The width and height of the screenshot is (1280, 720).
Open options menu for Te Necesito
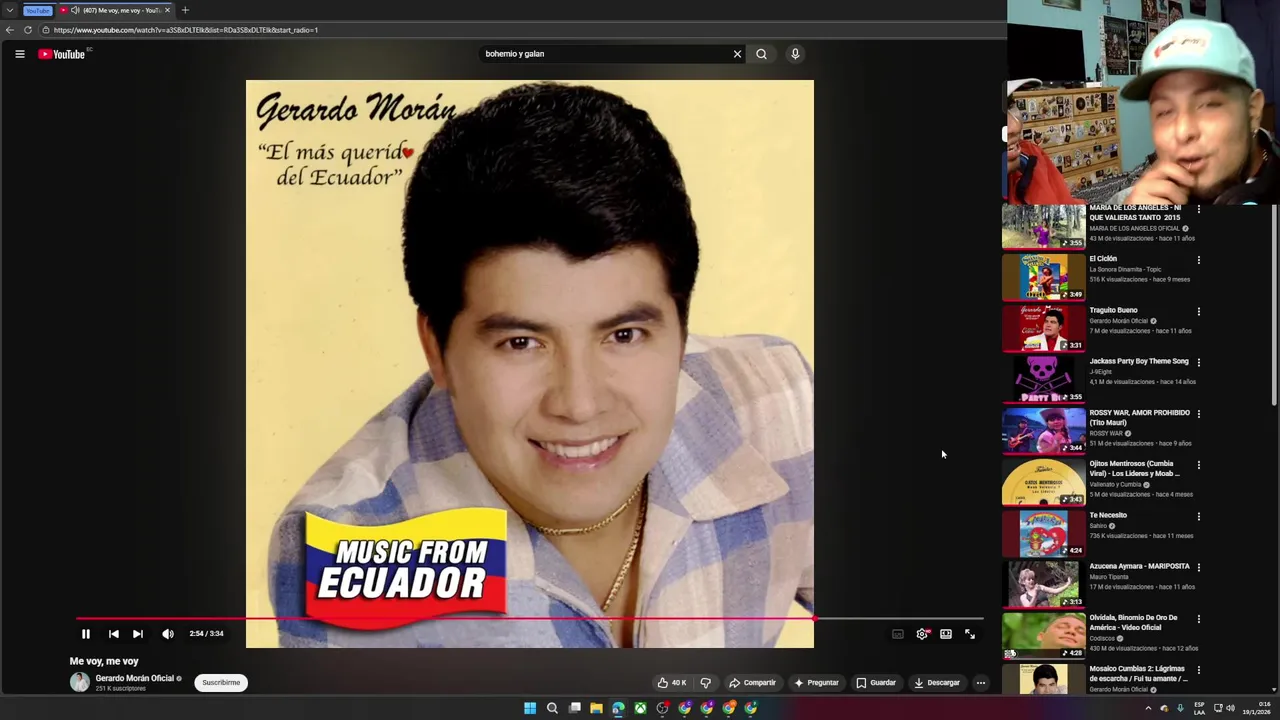[x=1199, y=516]
